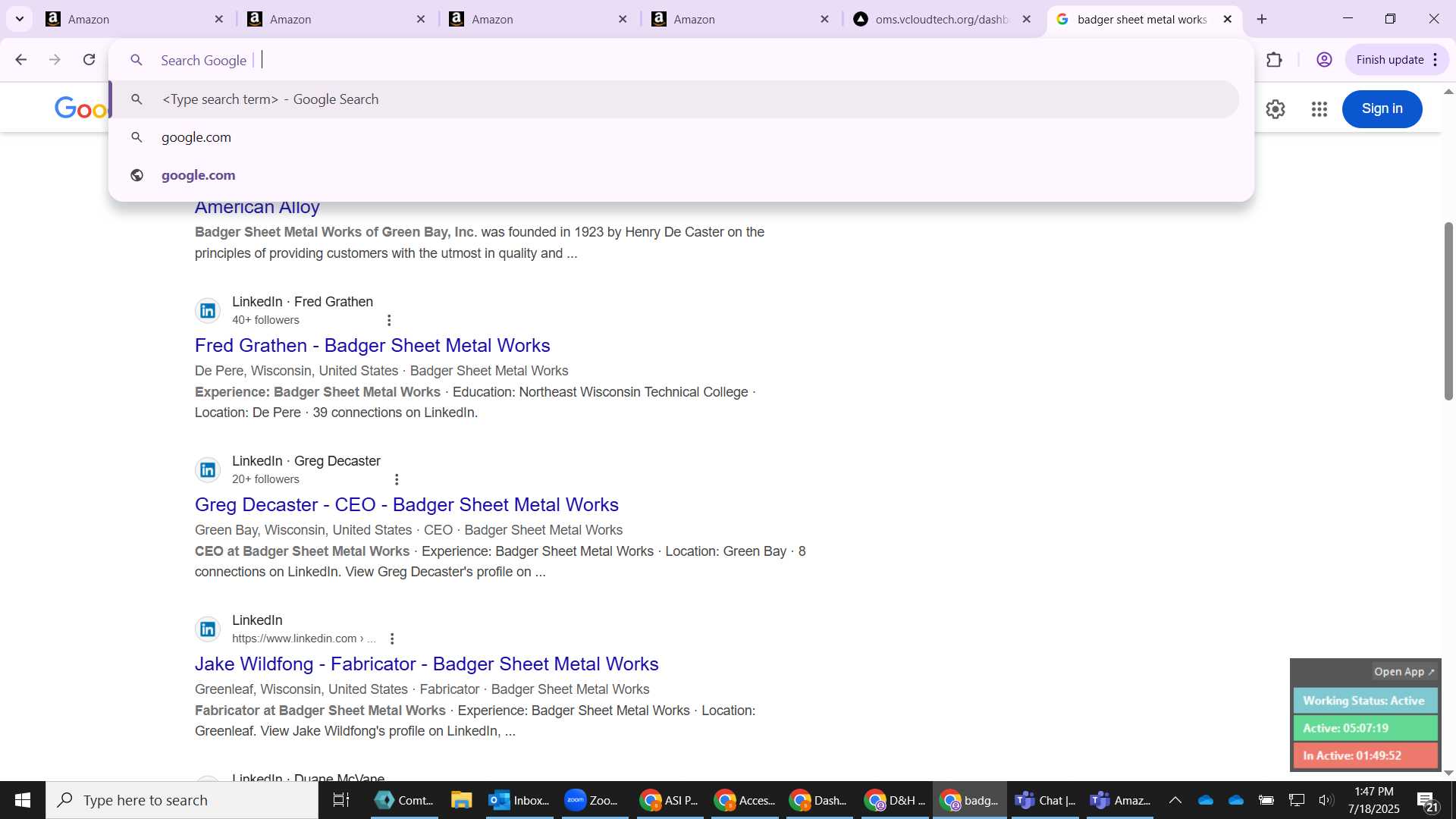The image size is (1456, 819).
Task: Click the Open App link in tracker widget
Action: click(1404, 672)
